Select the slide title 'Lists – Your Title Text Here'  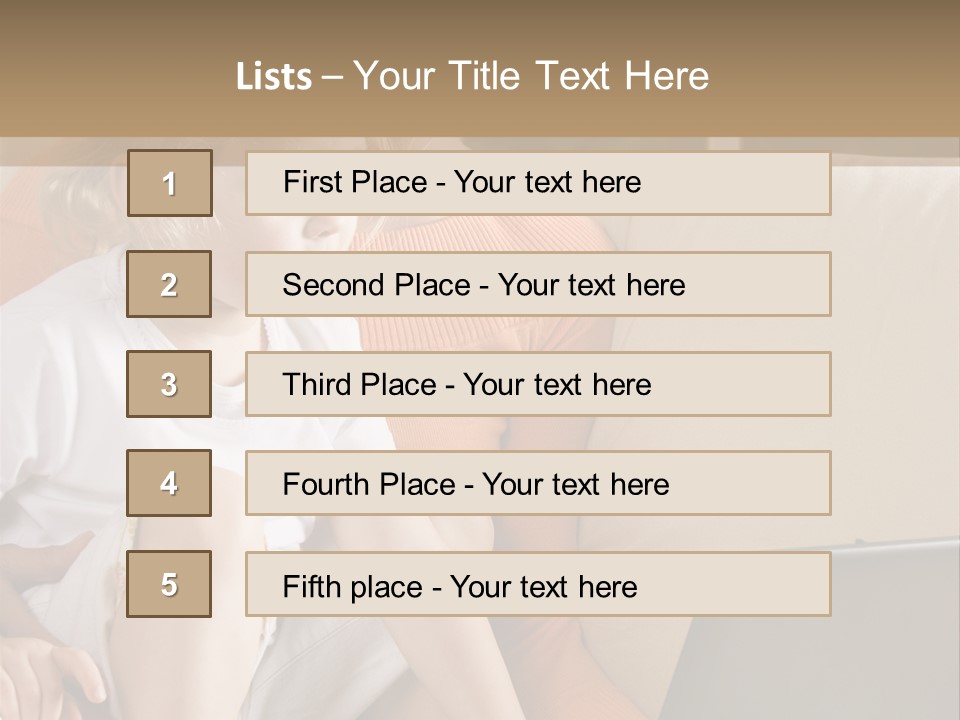coord(472,76)
